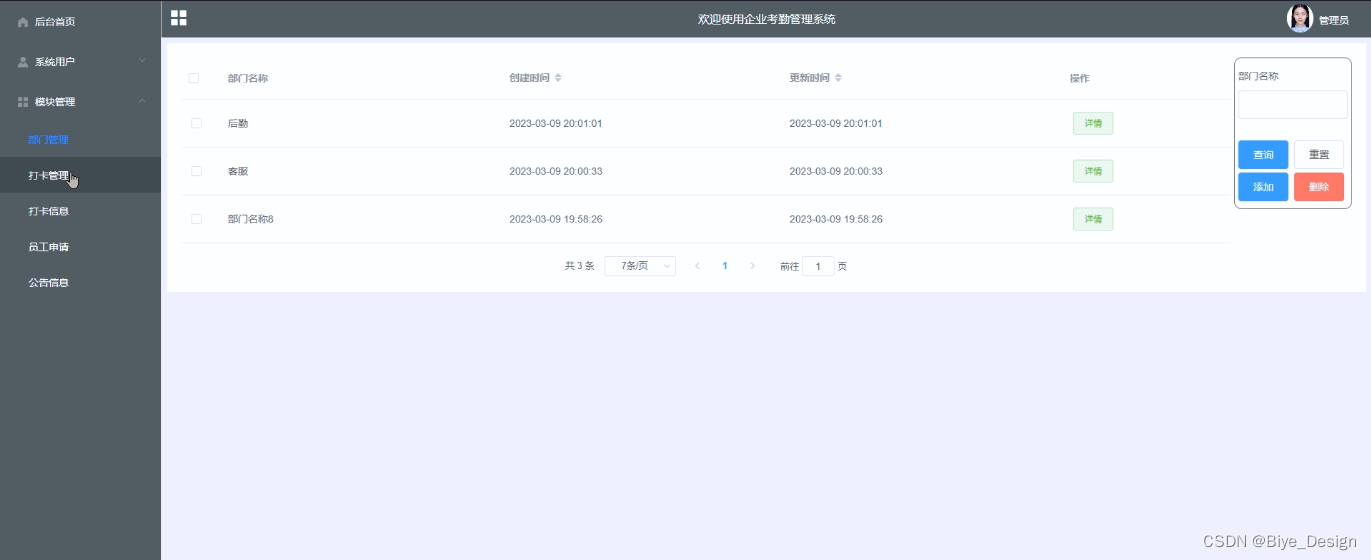Click the 详情 button for 后勤
The width and height of the screenshot is (1371, 560).
1093,123
